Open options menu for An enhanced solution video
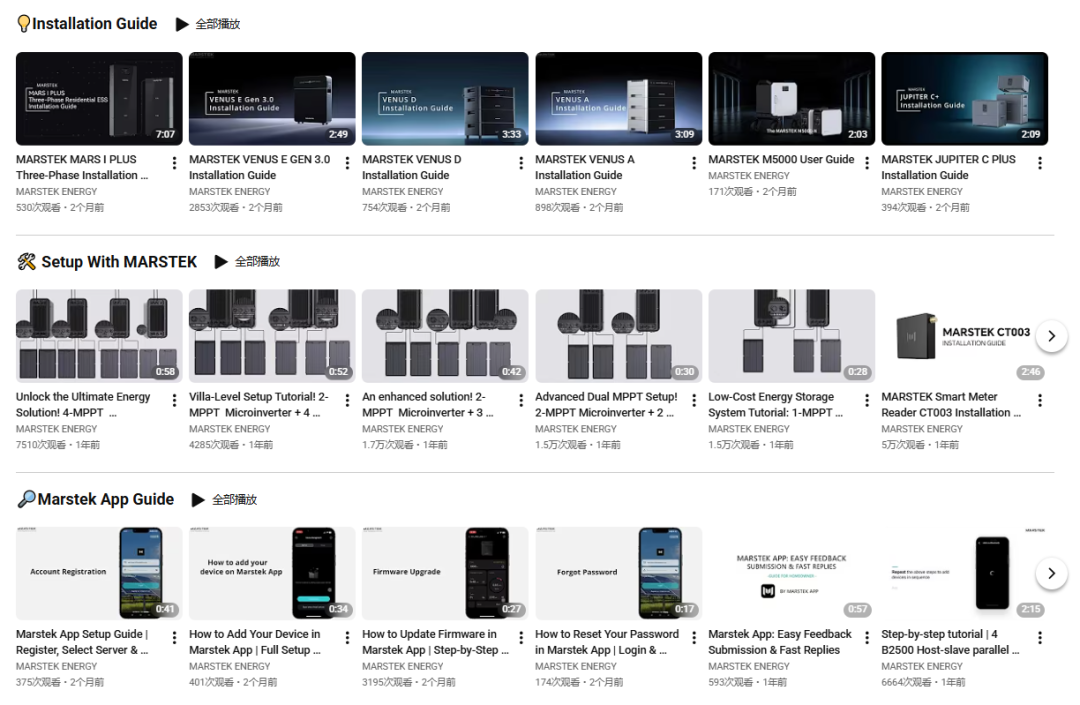 (521, 400)
